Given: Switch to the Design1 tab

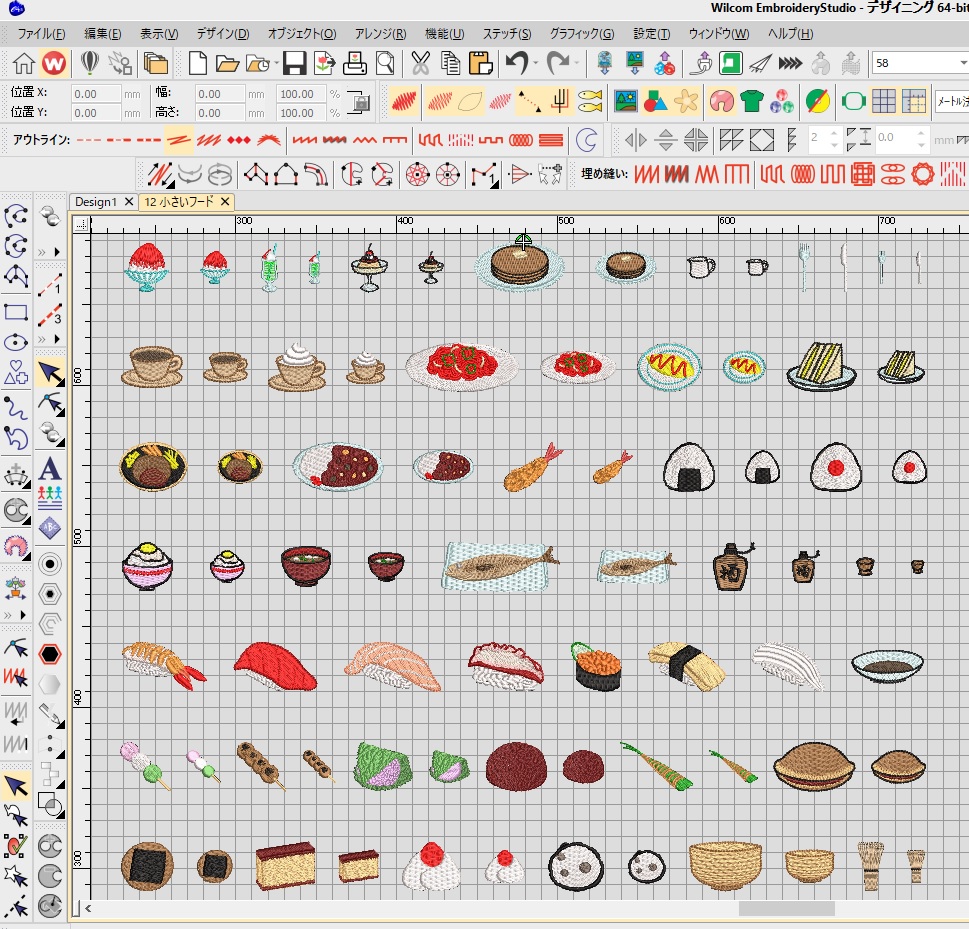Looking at the screenshot, I should 96,201.
